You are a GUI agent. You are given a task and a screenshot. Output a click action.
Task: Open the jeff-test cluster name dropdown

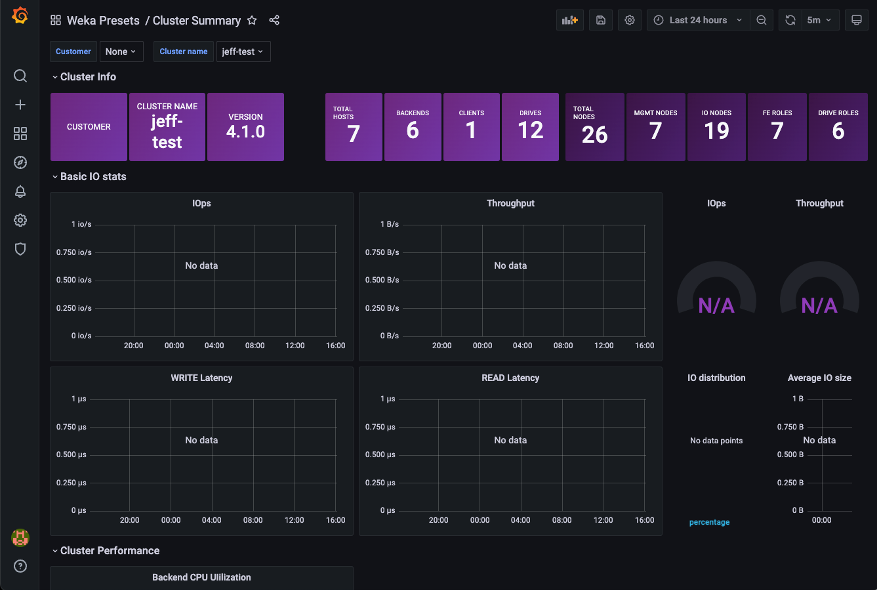tap(243, 51)
